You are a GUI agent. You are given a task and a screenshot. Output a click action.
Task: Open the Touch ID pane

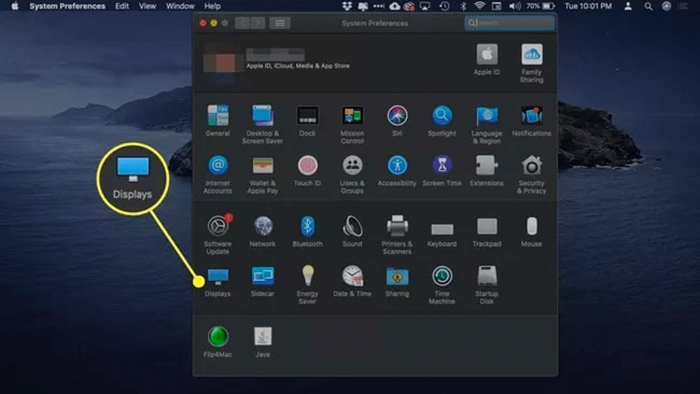[308, 170]
